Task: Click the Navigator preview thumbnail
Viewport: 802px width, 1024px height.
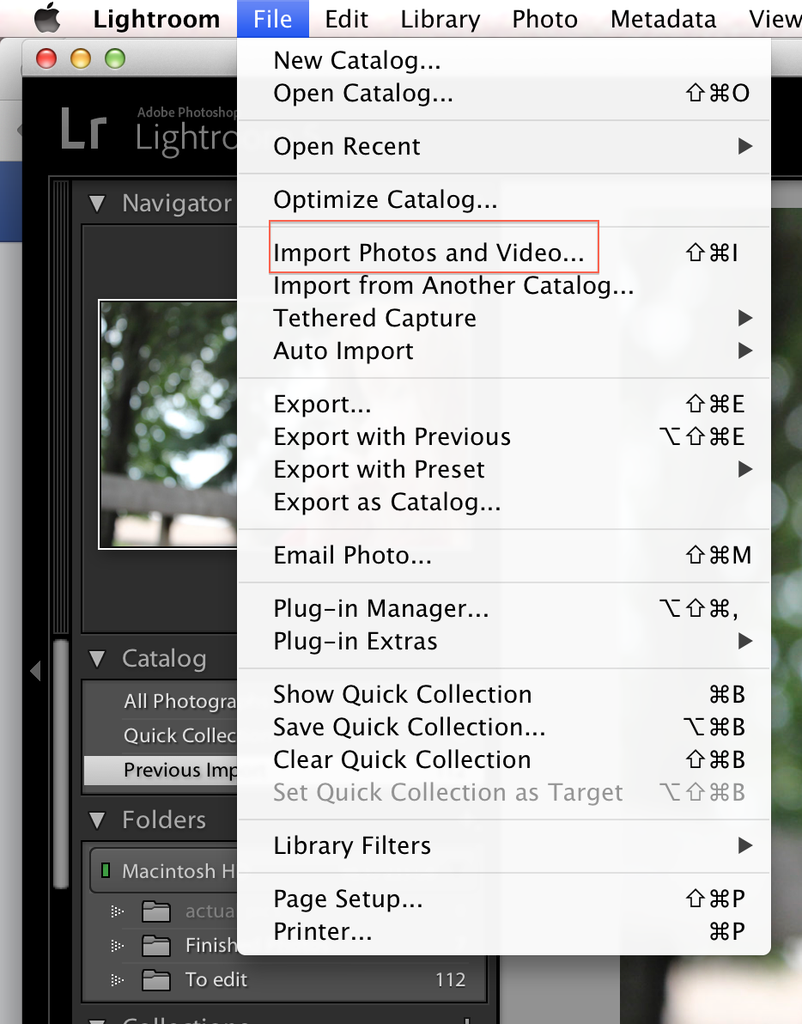Action: click(168, 422)
